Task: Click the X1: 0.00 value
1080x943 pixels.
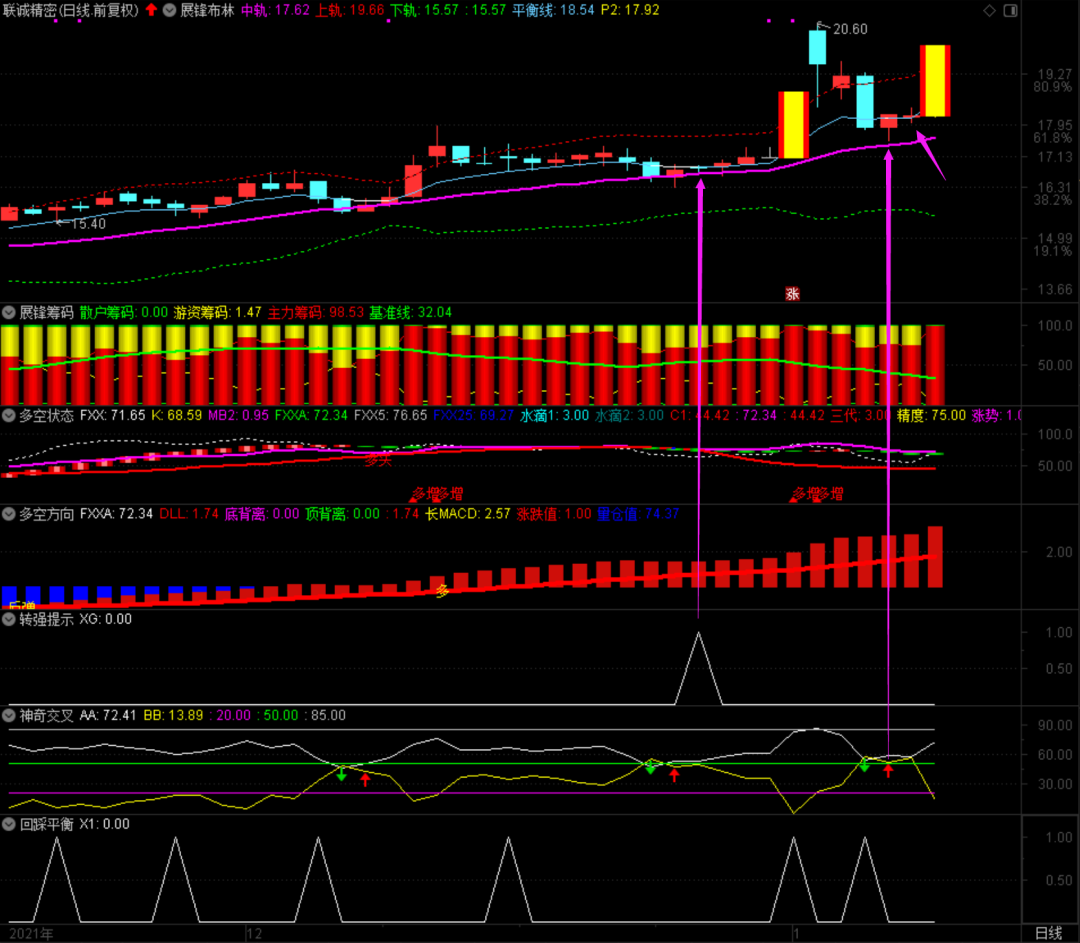Action: click(104, 824)
